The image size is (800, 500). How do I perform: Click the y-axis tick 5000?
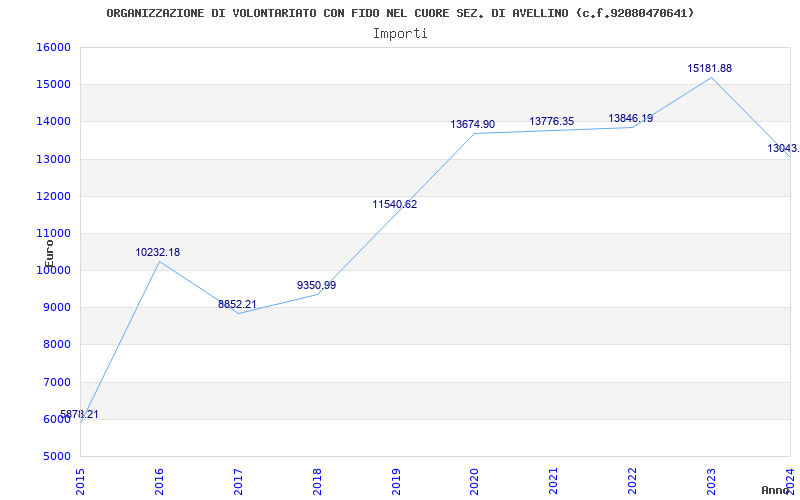pos(56,457)
